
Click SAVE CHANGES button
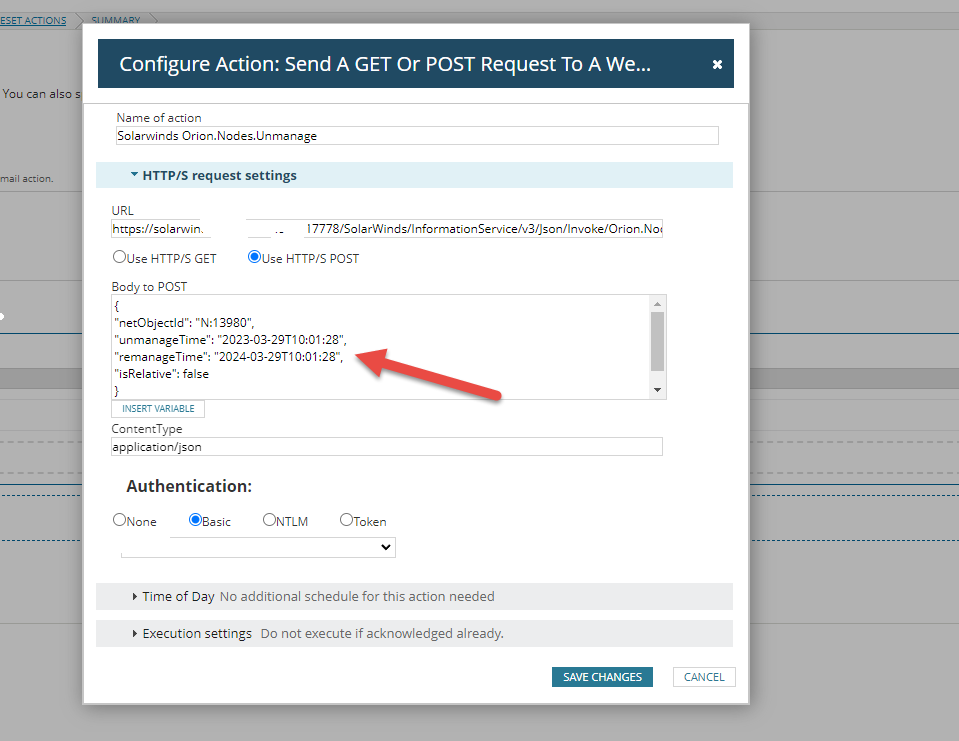pyautogui.click(x=602, y=677)
